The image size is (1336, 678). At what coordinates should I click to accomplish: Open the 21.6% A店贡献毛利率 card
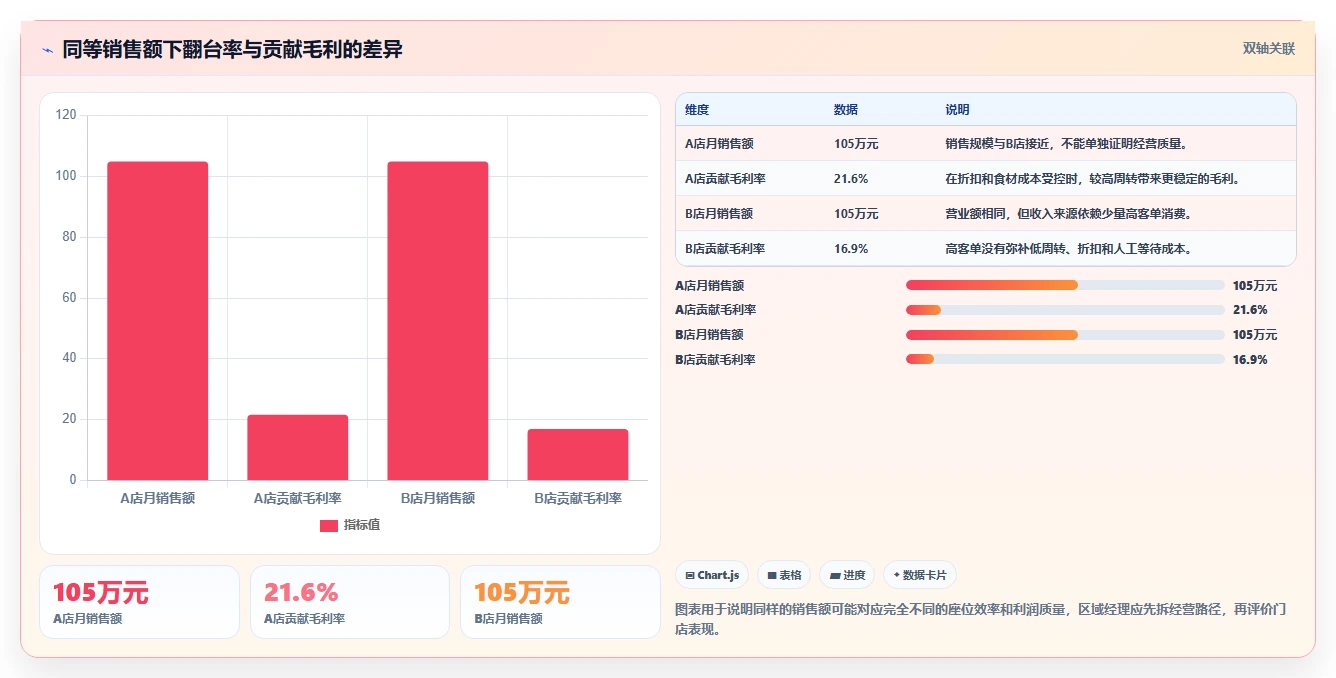pyautogui.click(x=350, y=602)
